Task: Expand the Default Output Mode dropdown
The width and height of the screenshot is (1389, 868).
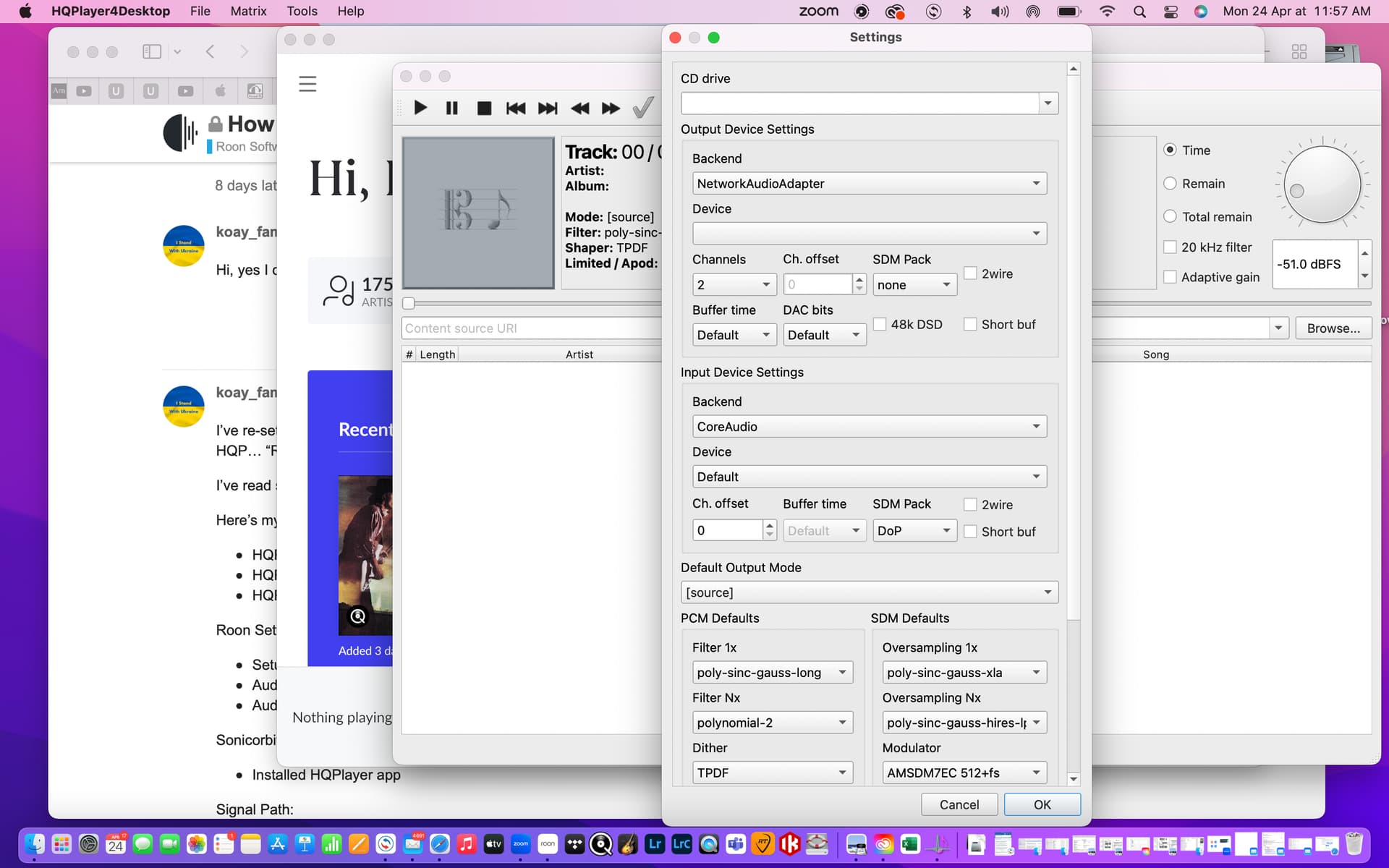Action: (869, 592)
